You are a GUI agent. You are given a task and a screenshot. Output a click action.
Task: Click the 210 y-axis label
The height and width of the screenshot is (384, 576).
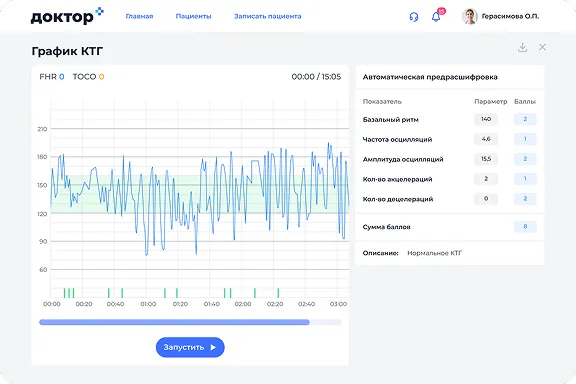[42, 129]
